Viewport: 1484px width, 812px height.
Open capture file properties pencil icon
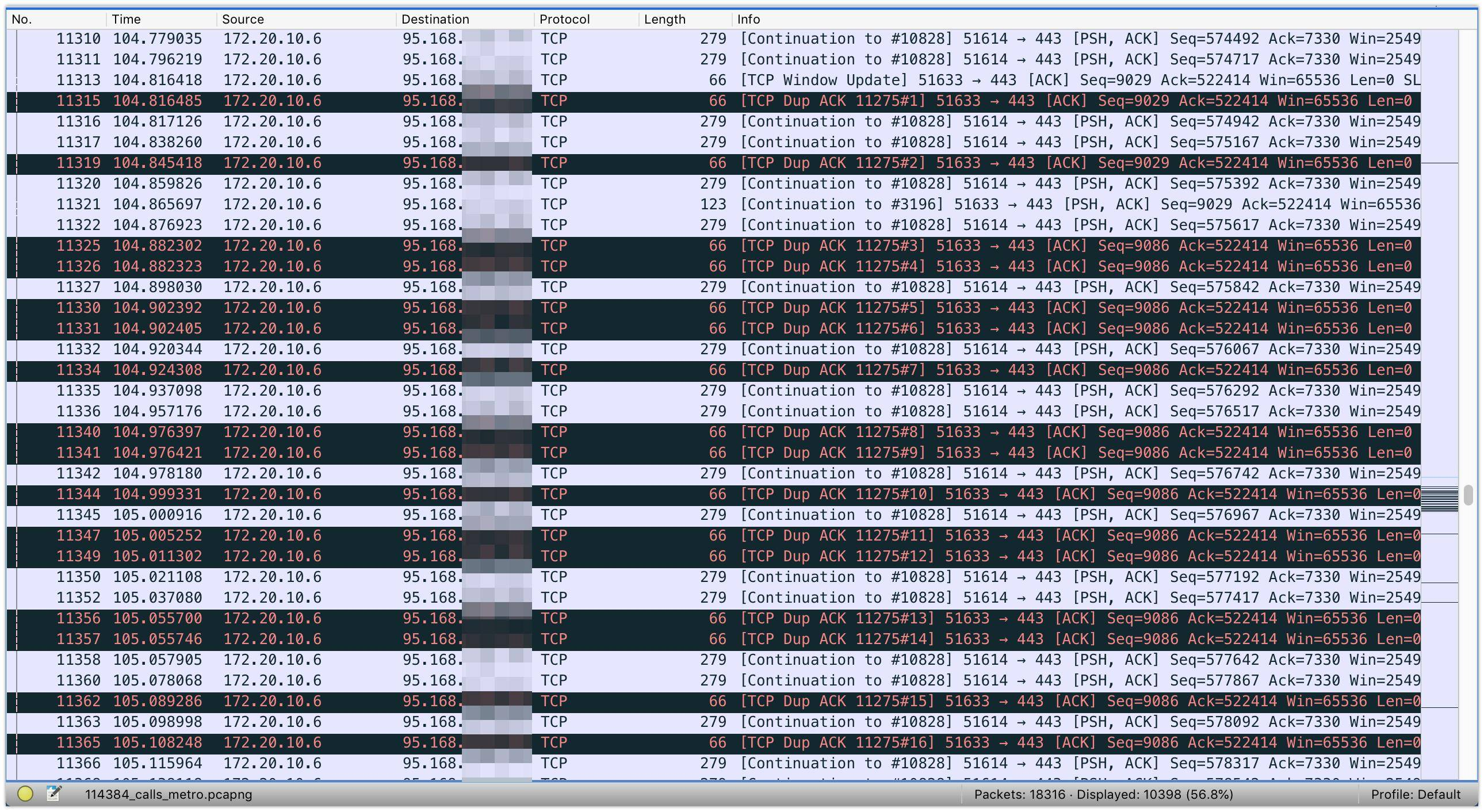pos(53,794)
